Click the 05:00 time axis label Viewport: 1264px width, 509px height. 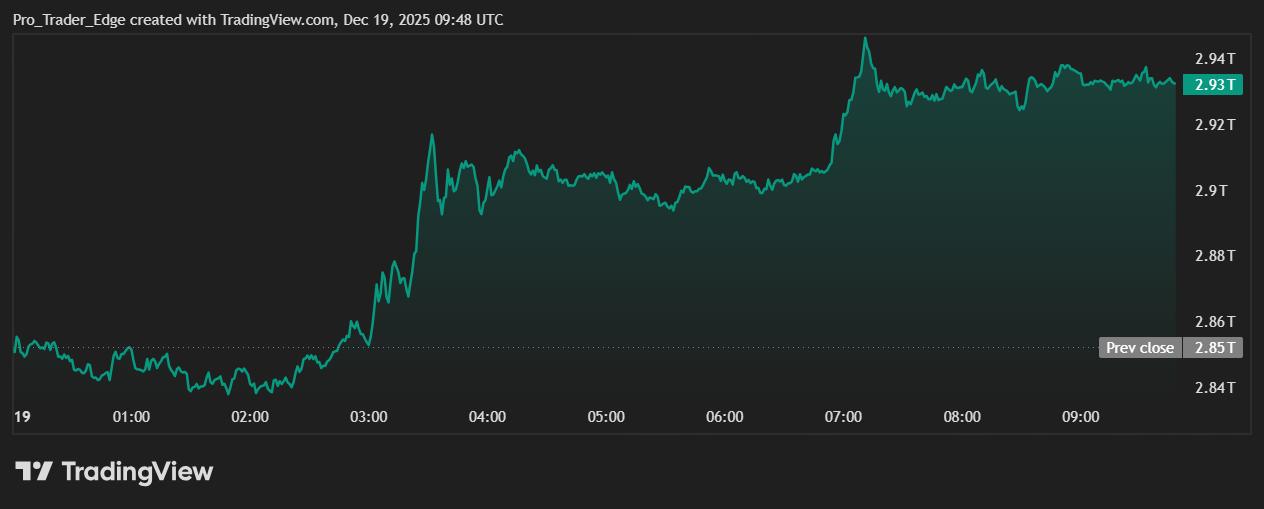point(606,417)
